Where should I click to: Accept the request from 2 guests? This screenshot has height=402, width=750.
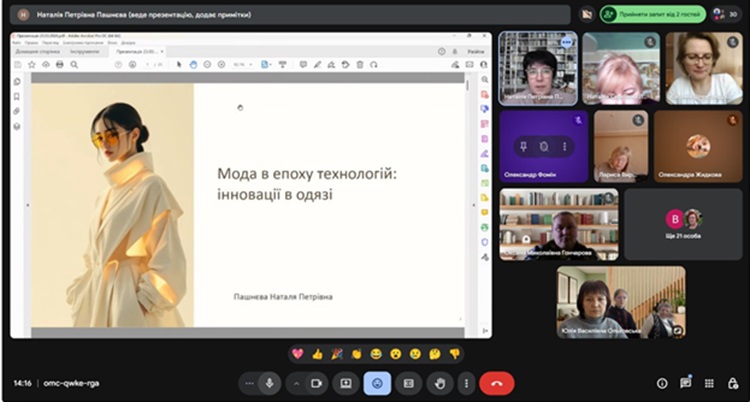(655, 14)
